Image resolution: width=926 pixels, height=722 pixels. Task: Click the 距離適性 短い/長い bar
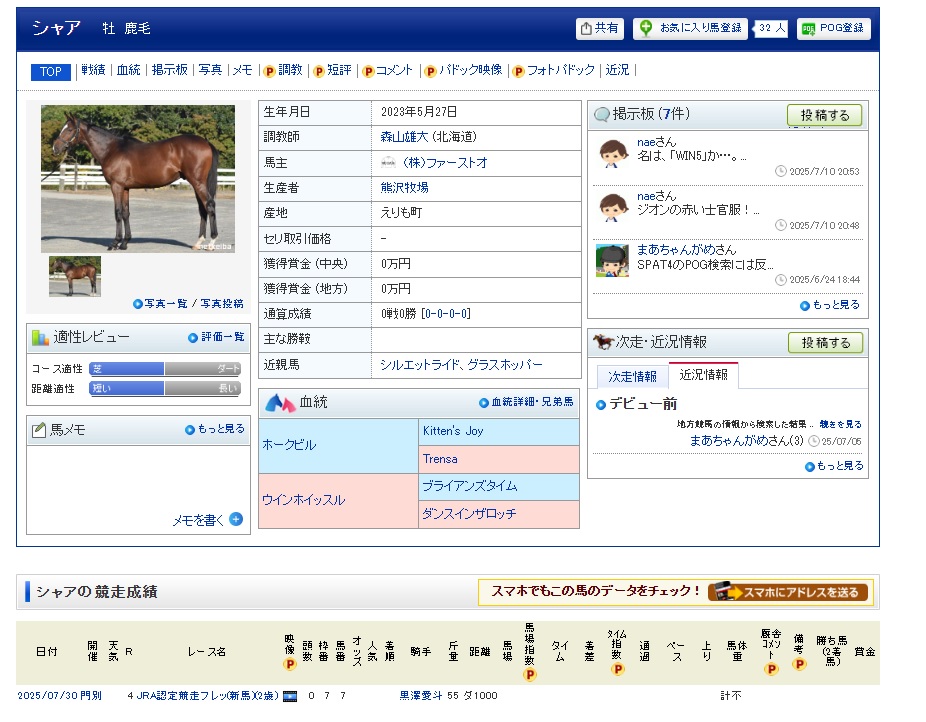tap(165, 388)
